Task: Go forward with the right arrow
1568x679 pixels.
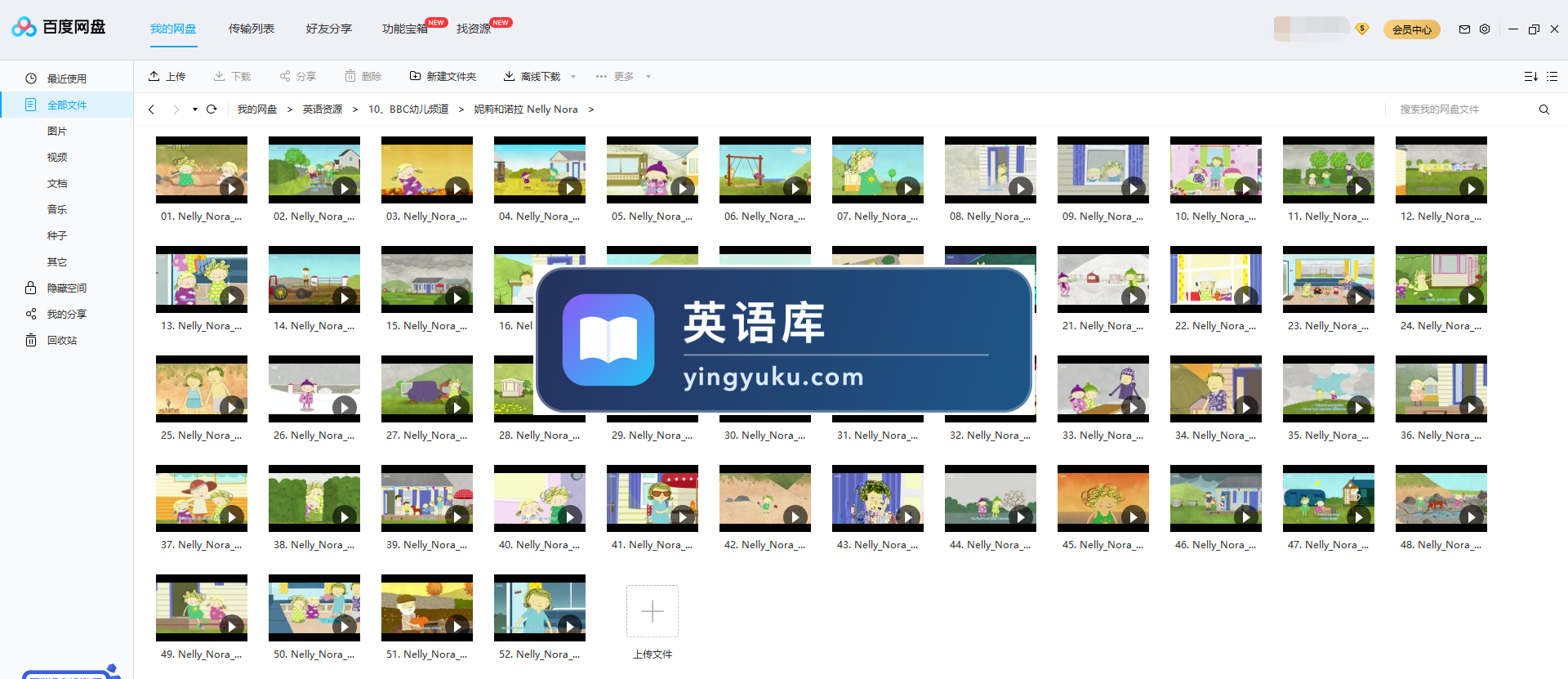Action: click(x=176, y=109)
